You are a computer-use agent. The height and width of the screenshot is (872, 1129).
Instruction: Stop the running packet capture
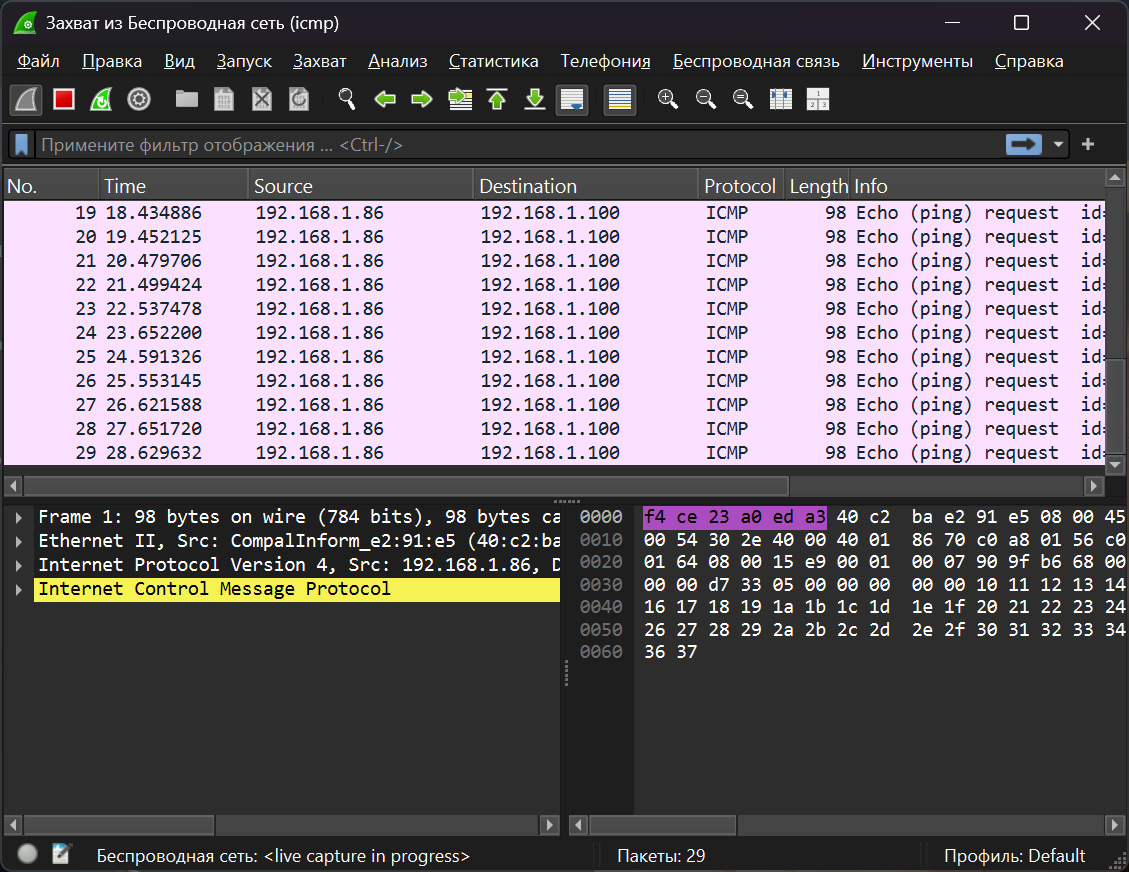coord(64,99)
